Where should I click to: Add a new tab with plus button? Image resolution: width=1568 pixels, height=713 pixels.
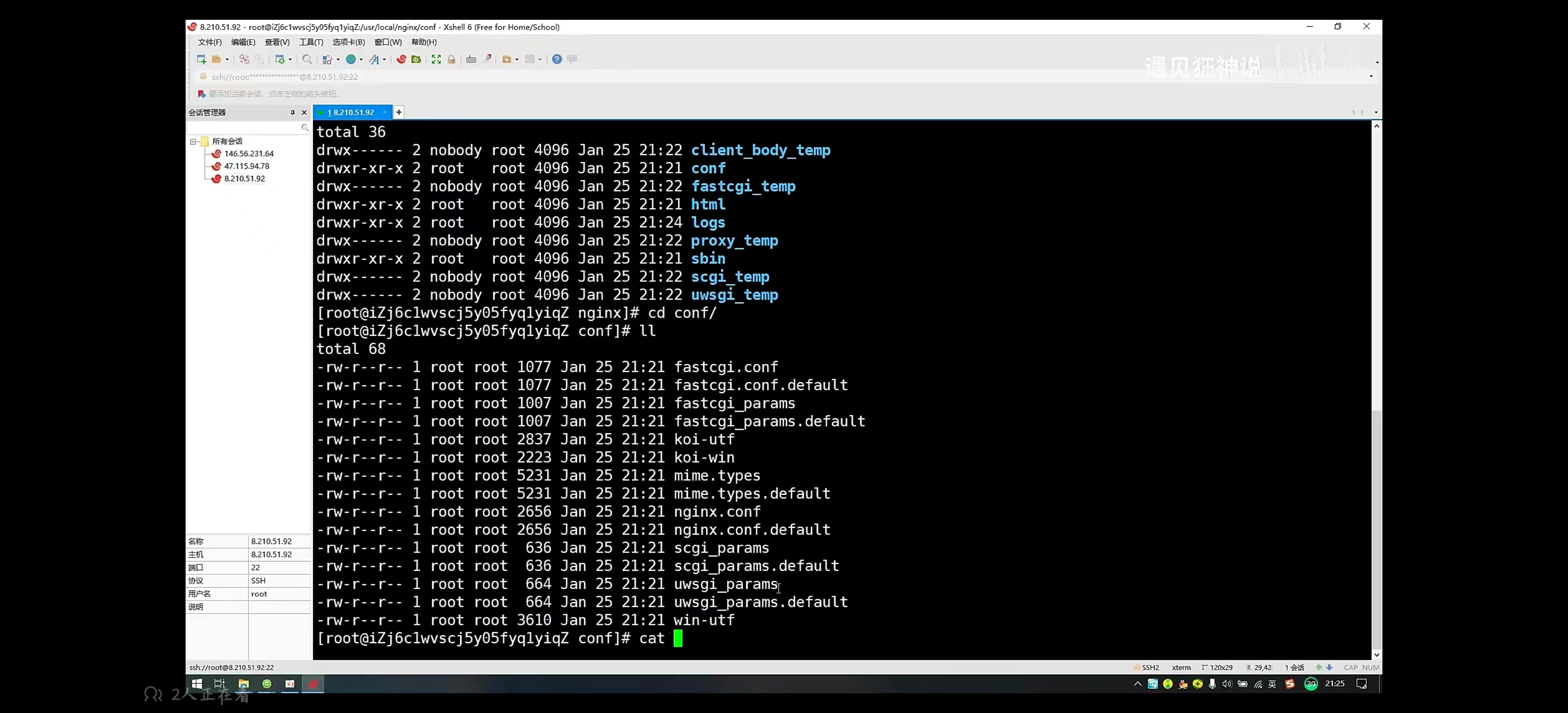click(399, 112)
